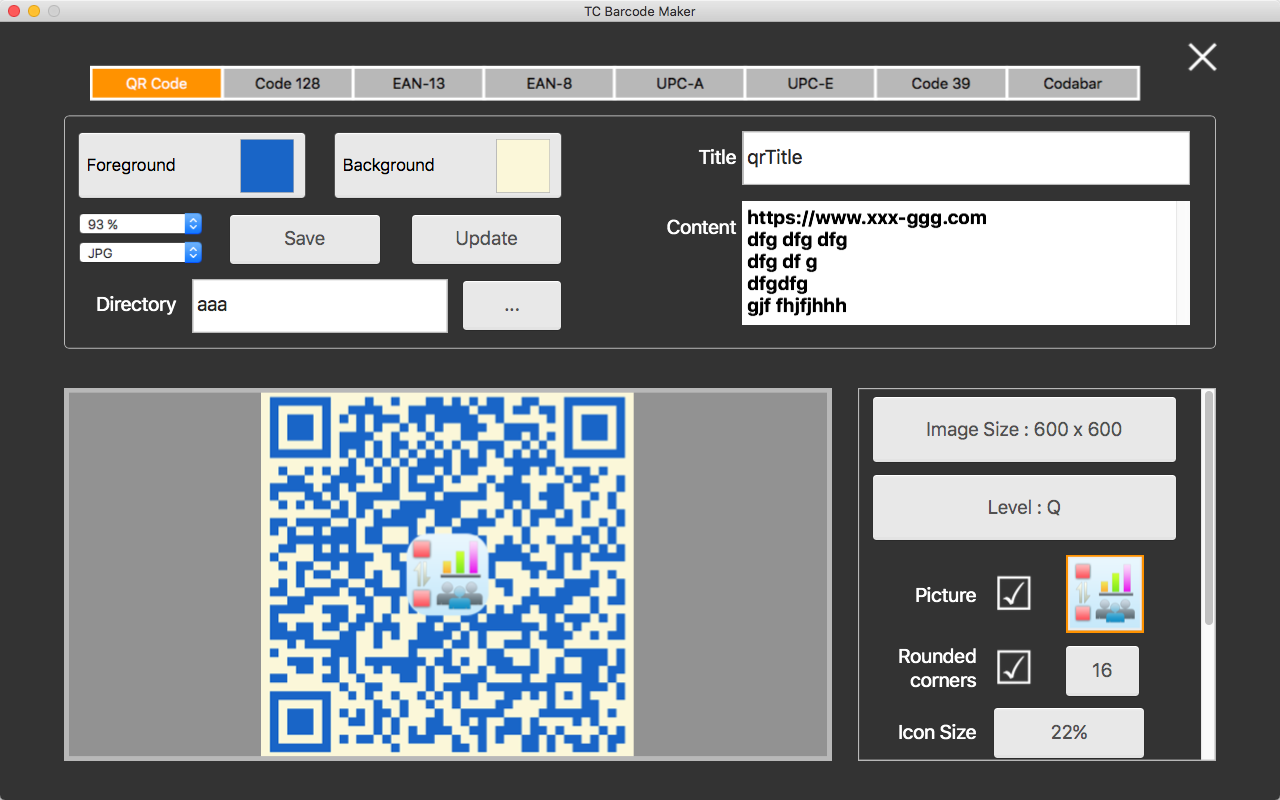Click the Title field containing qrTitle

coord(966,158)
